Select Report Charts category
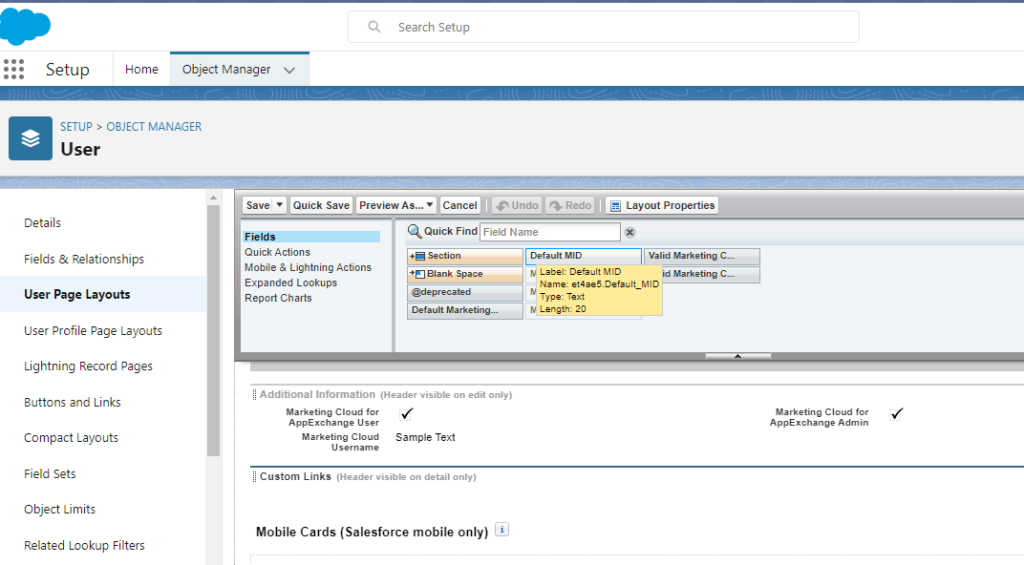 [278, 298]
